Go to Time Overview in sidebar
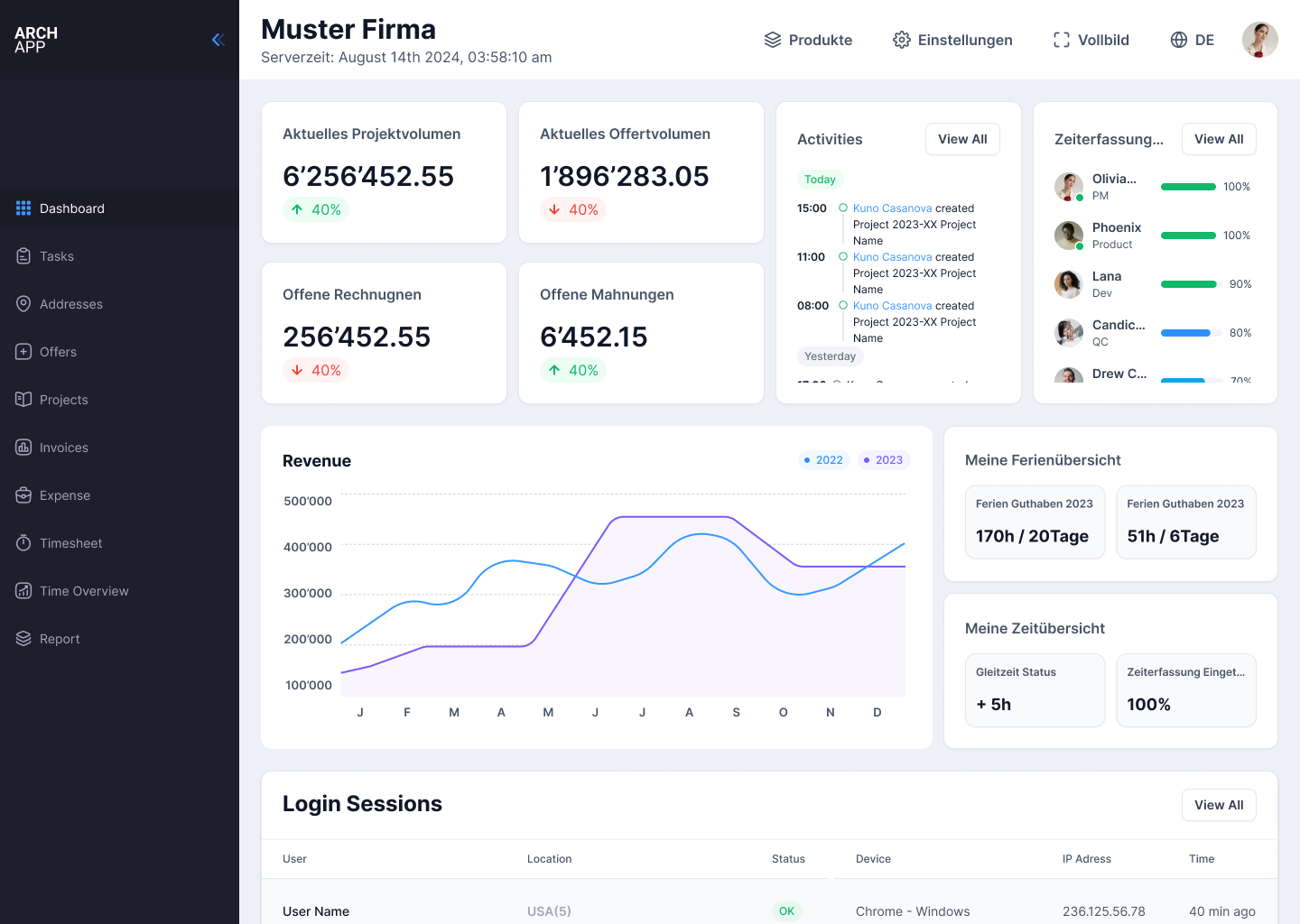Viewport: 1300px width, 924px height. [x=84, y=591]
